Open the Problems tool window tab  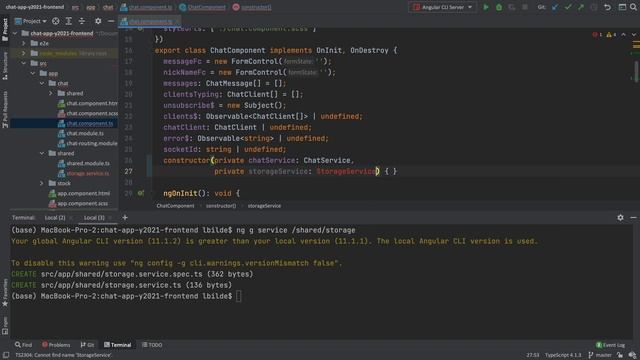(56, 345)
